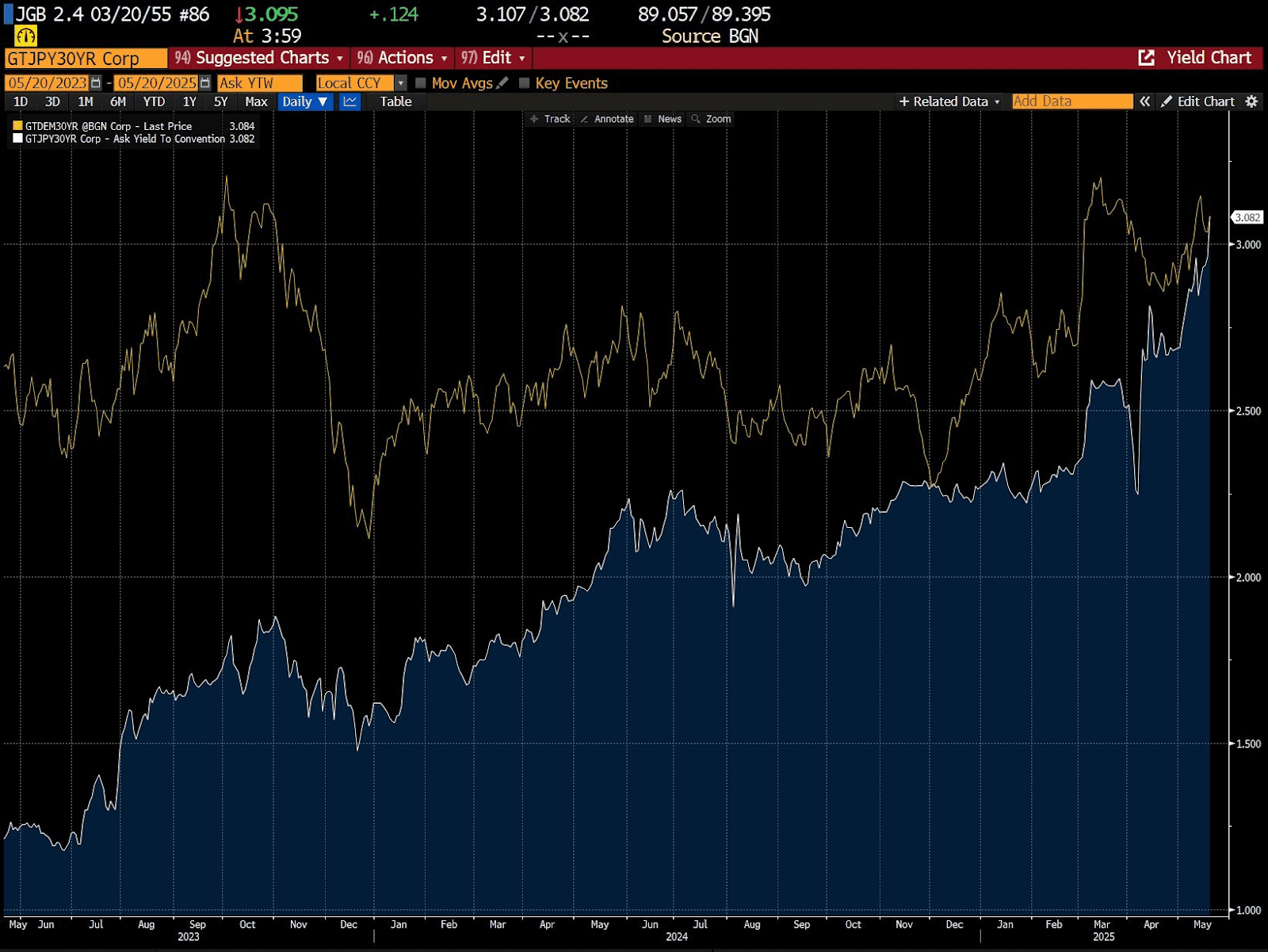The image size is (1268, 952).
Task: Click the Edit Chart button
Action: [1197, 101]
